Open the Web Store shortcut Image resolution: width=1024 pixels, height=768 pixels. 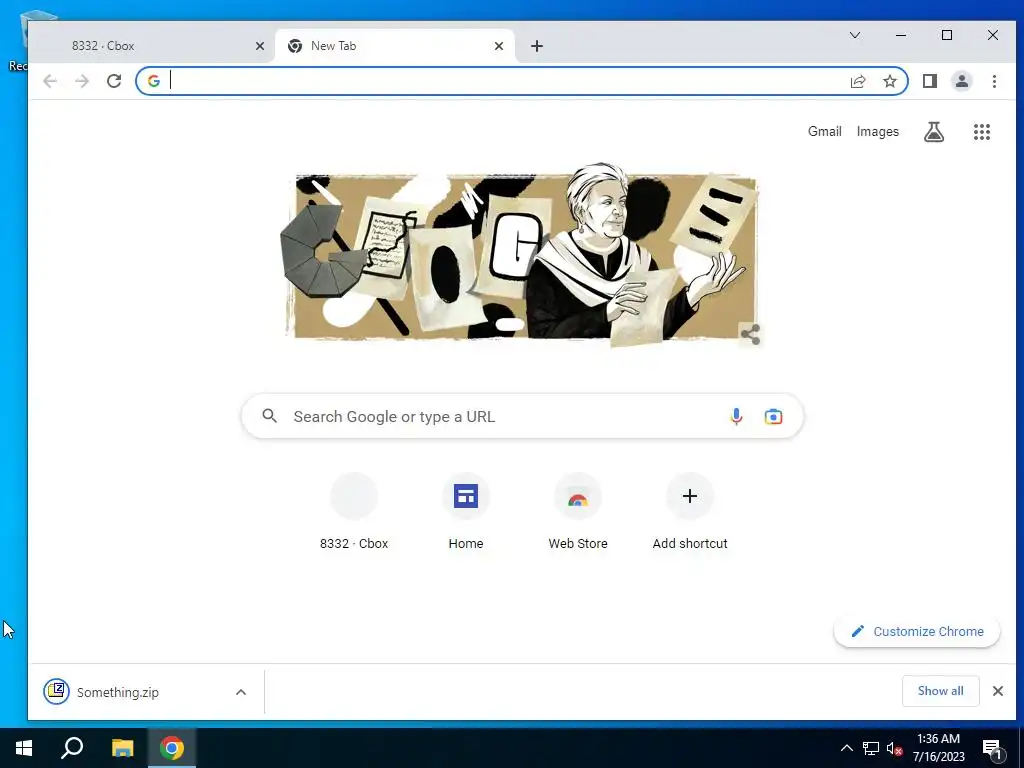(x=578, y=512)
